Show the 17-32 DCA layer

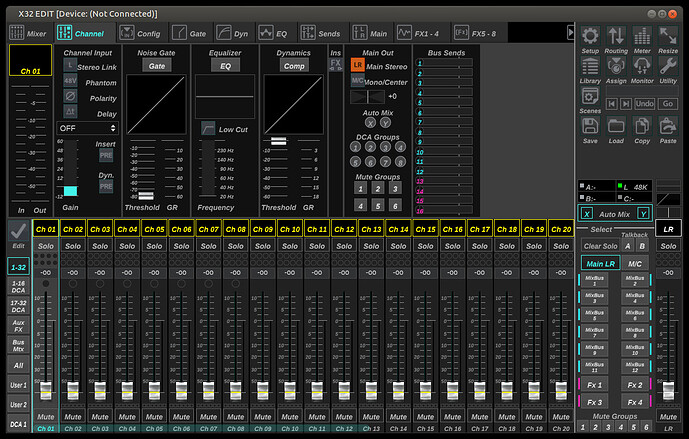coord(18,306)
